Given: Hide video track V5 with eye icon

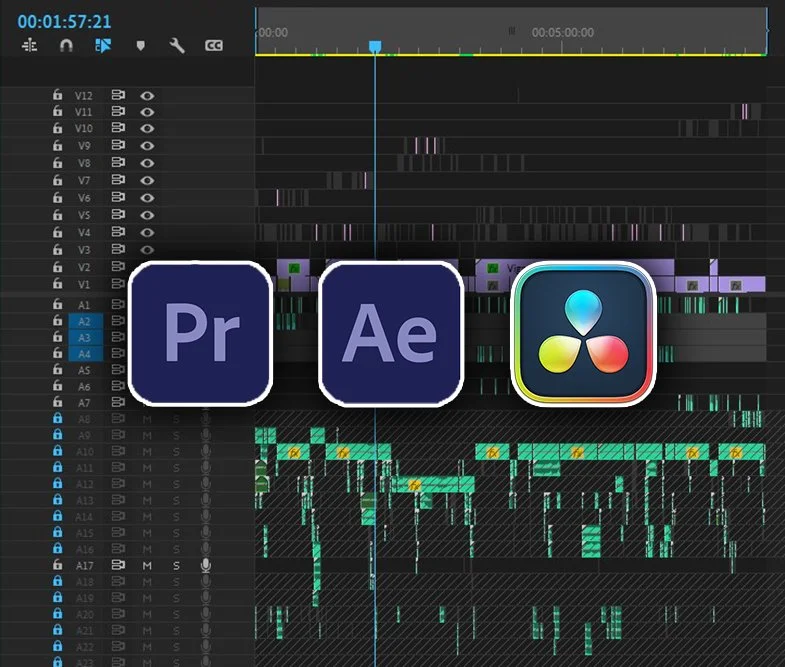Looking at the screenshot, I should [147, 215].
